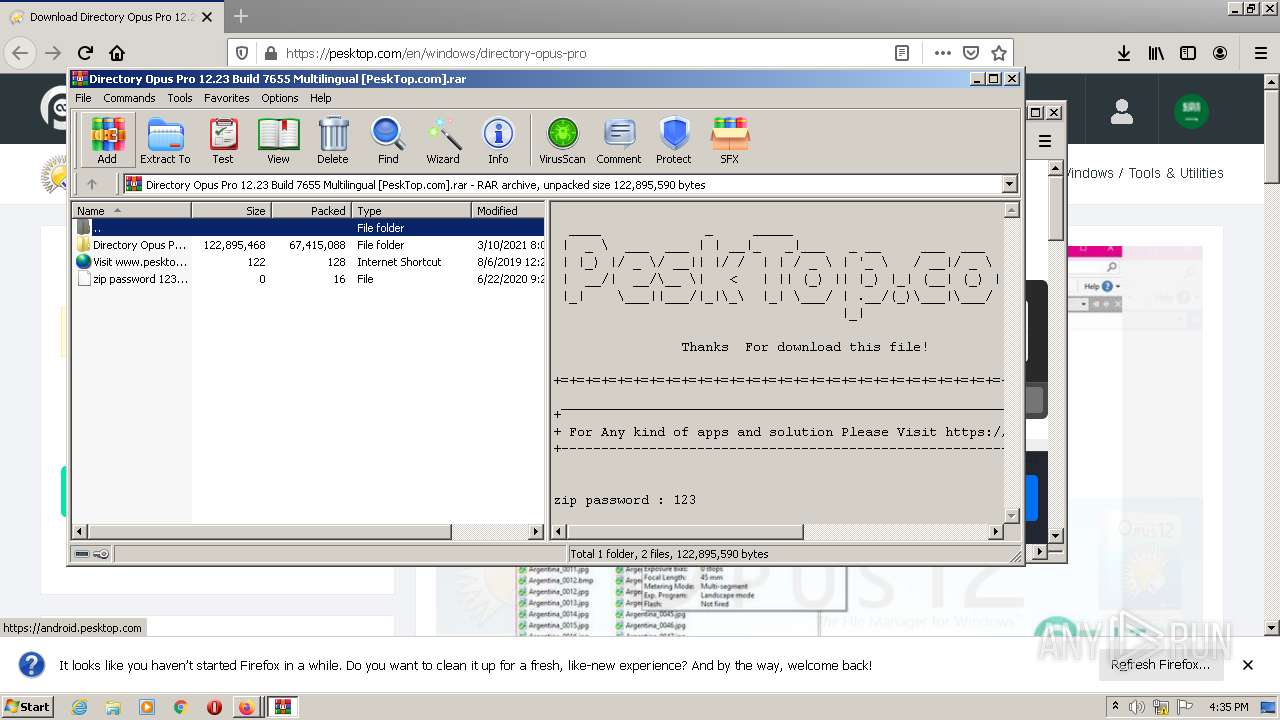Click the Tools & Utilities breadcrumb link
The width and height of the screenshot is (1280, 720).
[x=1176, y=173]
